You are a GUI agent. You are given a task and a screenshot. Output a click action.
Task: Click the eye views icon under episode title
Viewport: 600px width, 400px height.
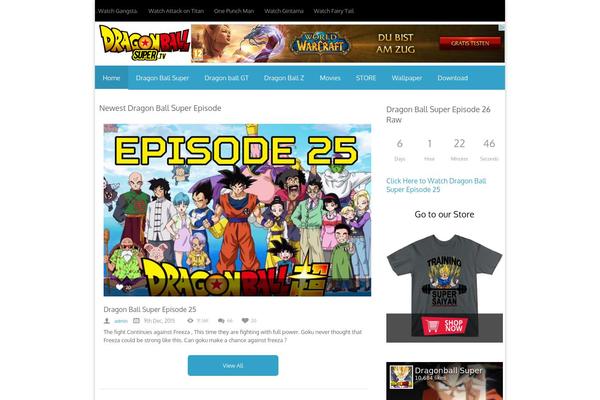click(190, 321)
